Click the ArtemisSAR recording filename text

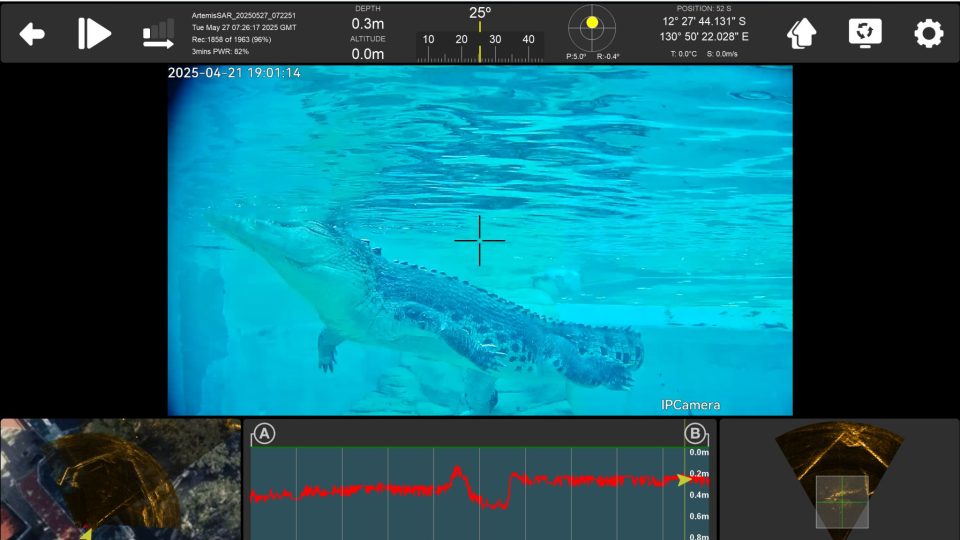coord(243,16)
